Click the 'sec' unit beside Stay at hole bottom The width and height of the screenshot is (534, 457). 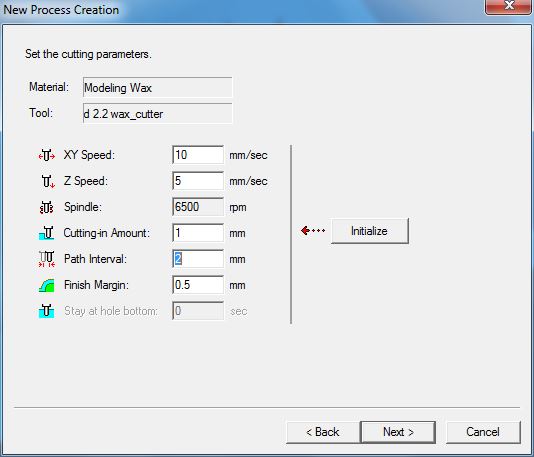click(239, 311)
